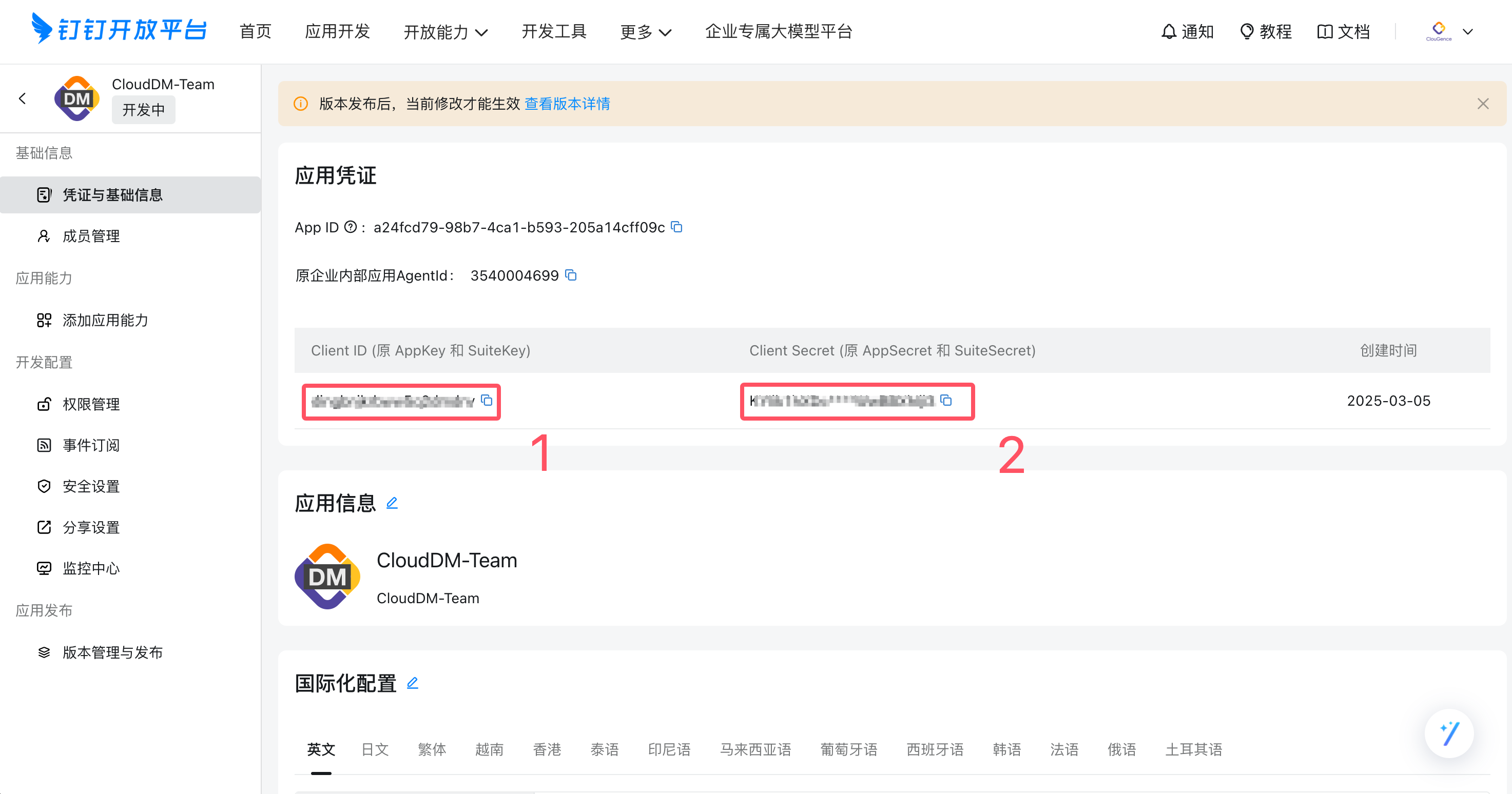Copy the Client Secret
Screen dimensions: 1512x794
click(x=945, y=401)
